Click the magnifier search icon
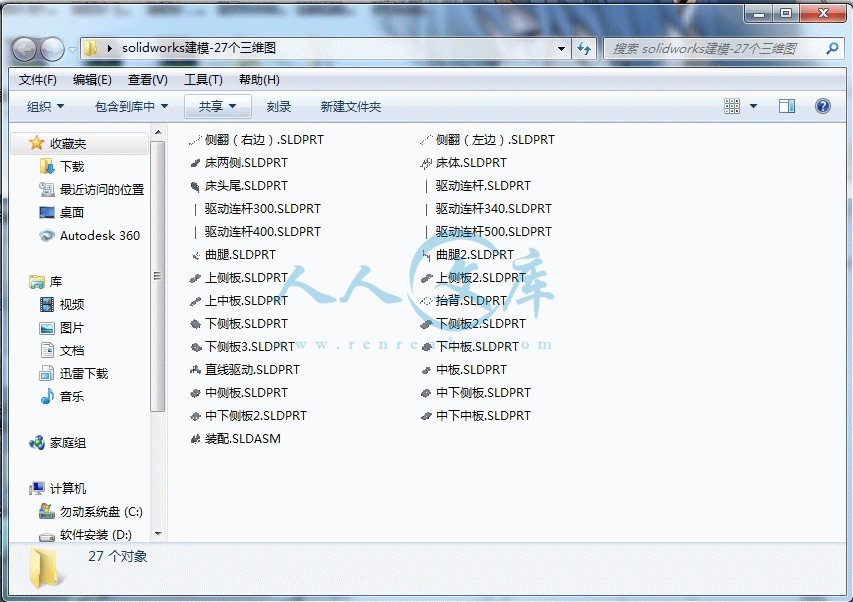Image resolution: width=853 pixels, height=602 pixels. [832, 48]
